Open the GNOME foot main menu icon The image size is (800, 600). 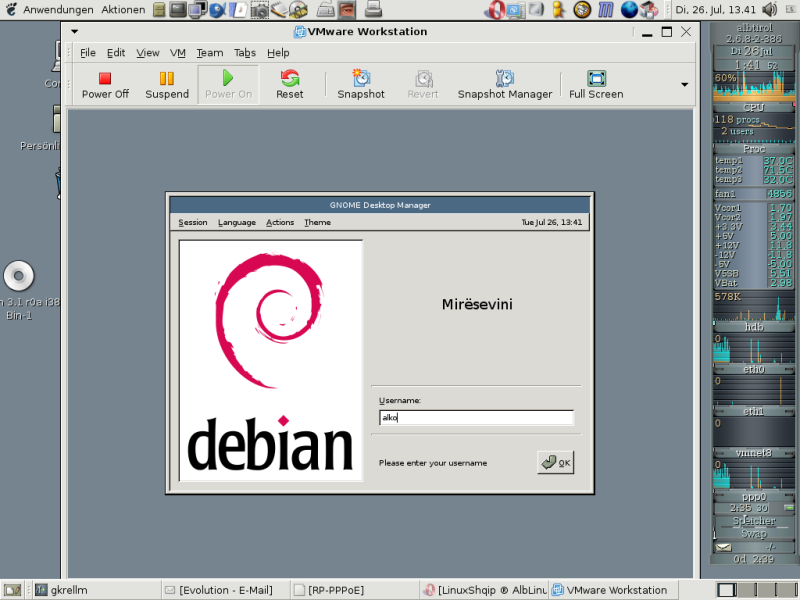pos(11,9)
